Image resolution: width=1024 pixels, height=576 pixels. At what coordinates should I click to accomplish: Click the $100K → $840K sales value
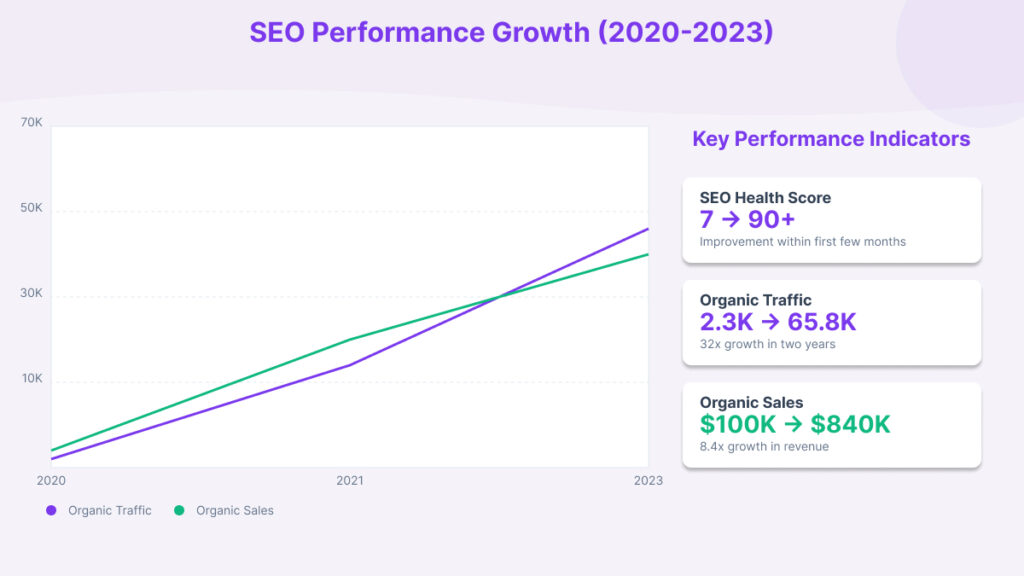coord(795,424)
